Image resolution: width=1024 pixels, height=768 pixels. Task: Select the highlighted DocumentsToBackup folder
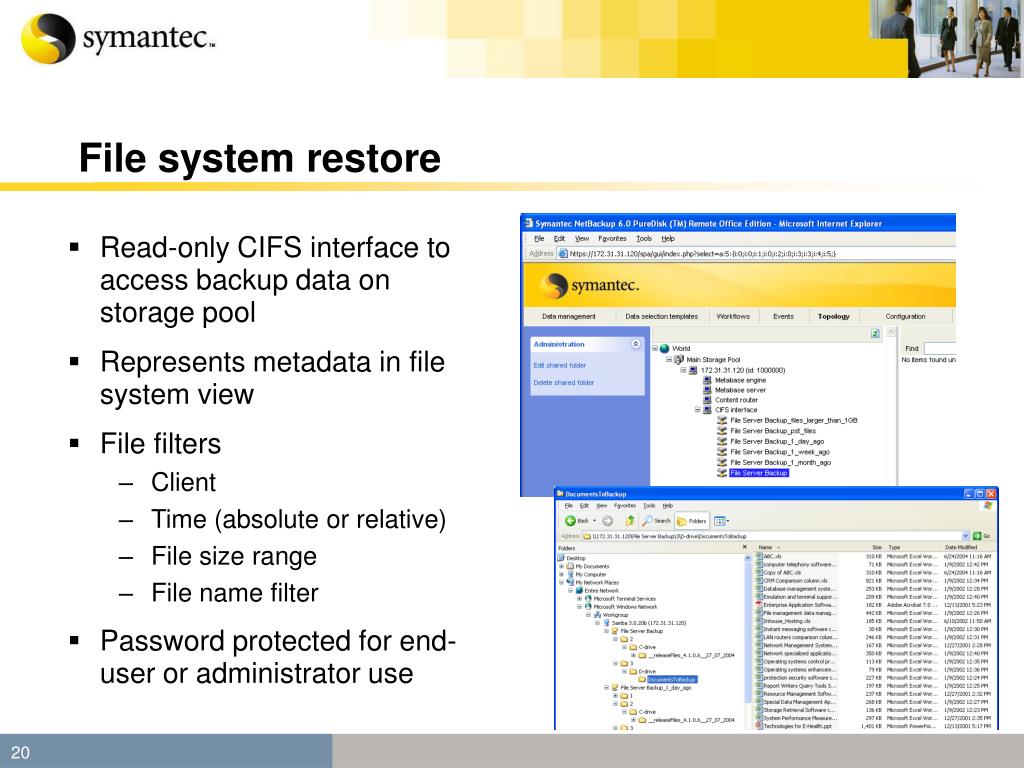(x=671, y=679)
